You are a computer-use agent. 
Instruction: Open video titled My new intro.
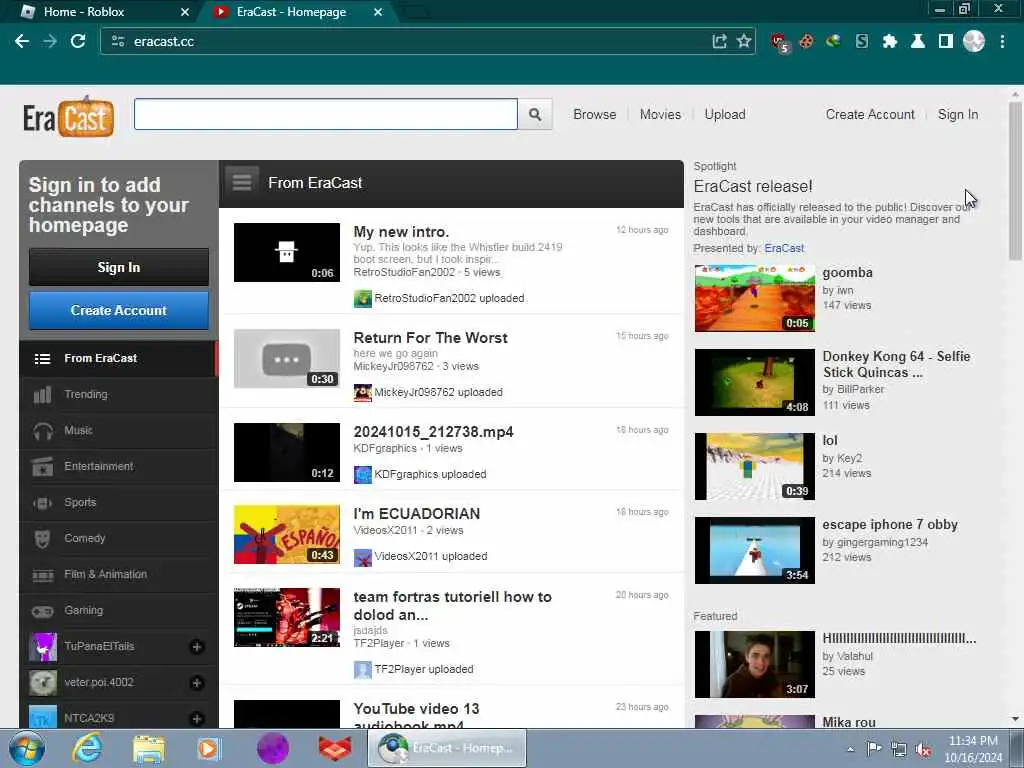coord(401,232)
